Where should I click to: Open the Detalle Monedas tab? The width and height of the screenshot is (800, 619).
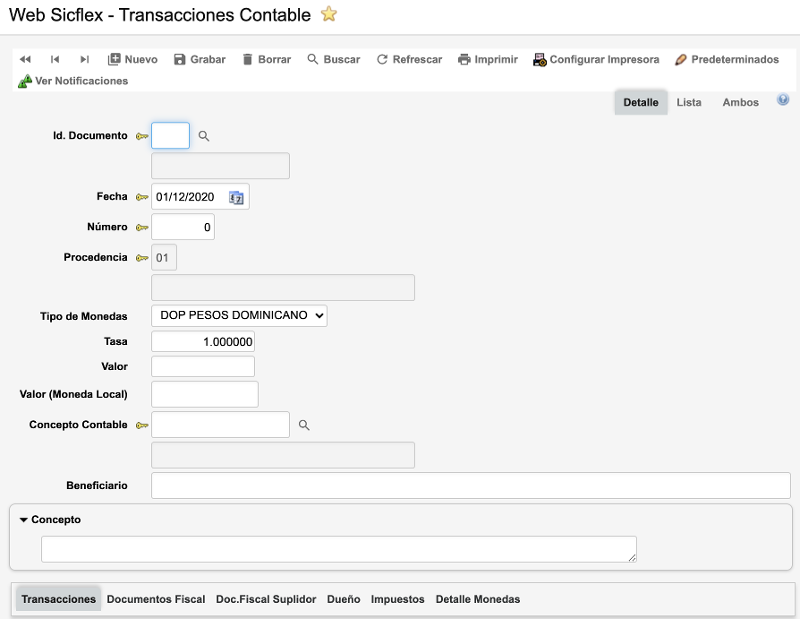pyautogui.click(x=477, y=599)
